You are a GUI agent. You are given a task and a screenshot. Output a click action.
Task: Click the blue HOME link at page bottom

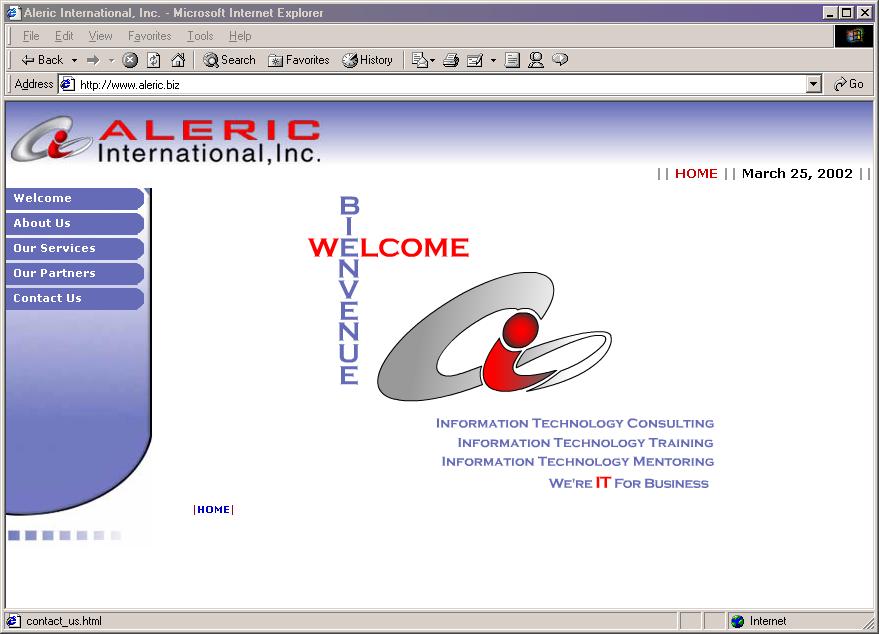coord(213,510)
